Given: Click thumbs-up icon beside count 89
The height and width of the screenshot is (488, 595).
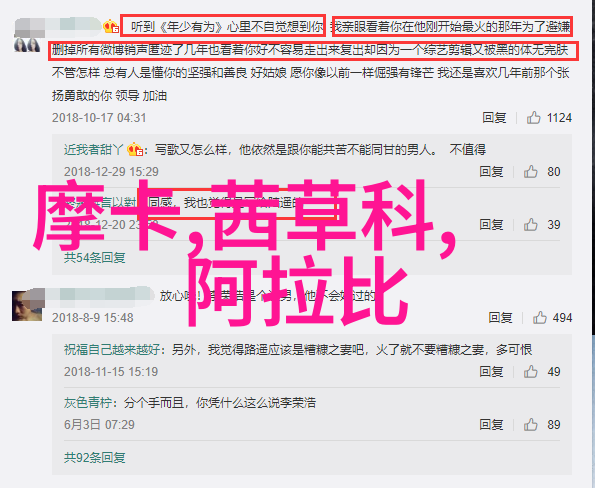Looking at the screenshot, I should click(x=530, y=425).
